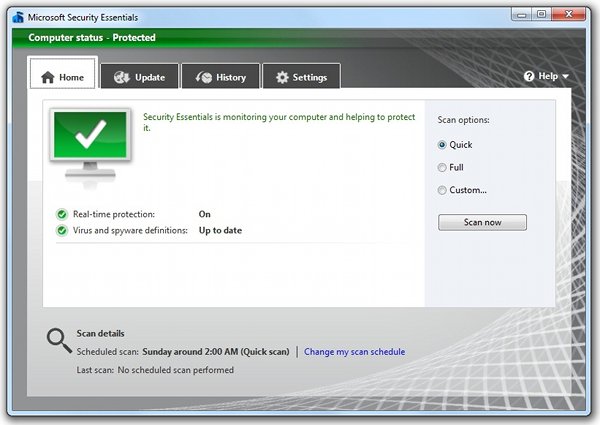Click 'Sunday around 2:00 AM (Quick scan)' text

click(x=216, y=352)
